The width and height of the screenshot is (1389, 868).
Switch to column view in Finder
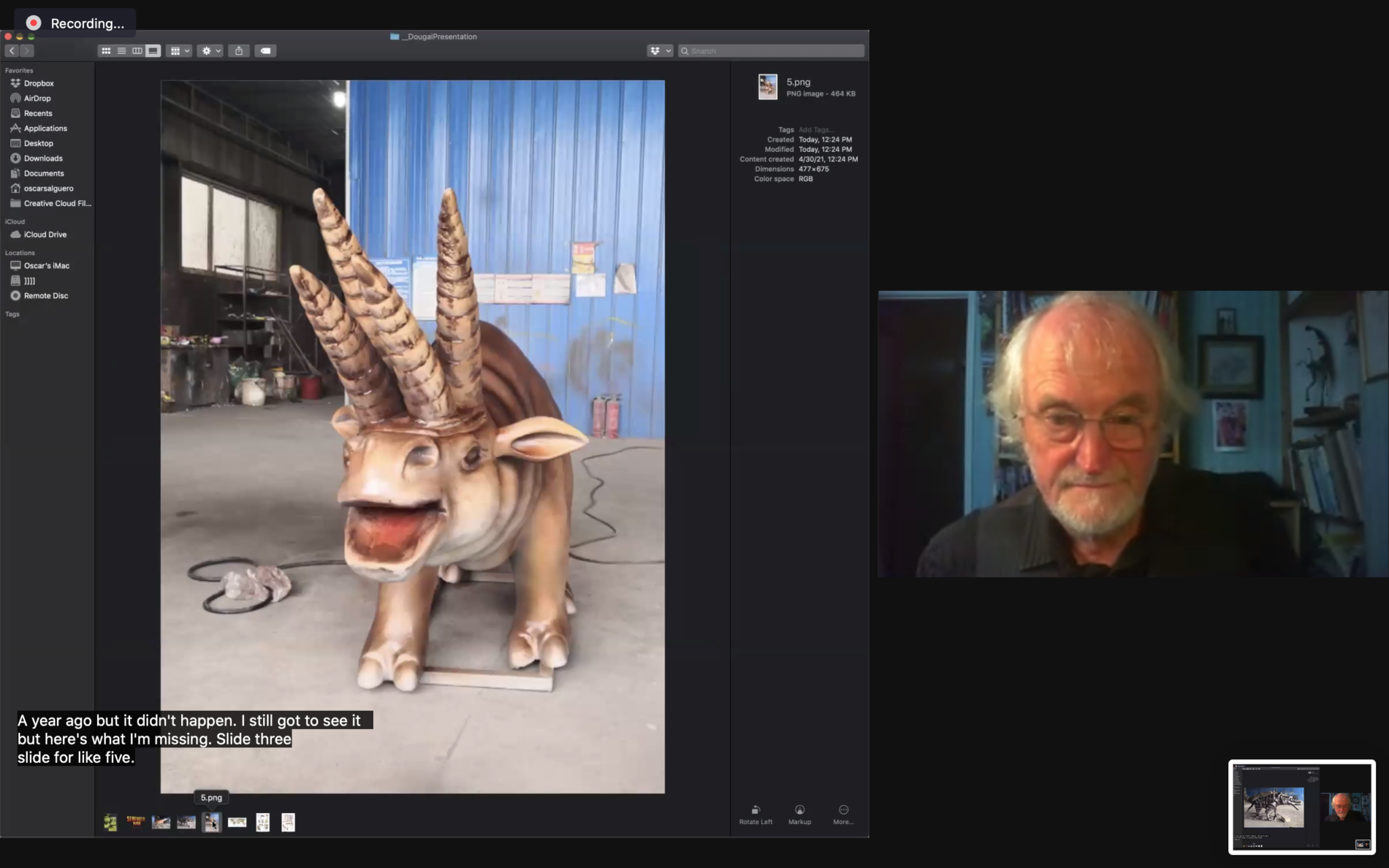(138, 51)
